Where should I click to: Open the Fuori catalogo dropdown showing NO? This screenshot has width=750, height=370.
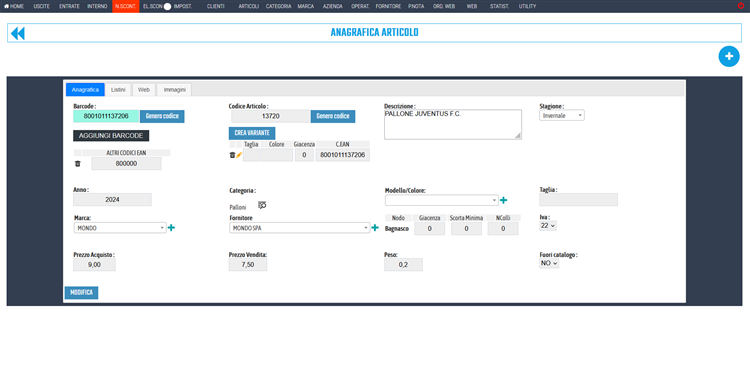[x=549, y=263]
